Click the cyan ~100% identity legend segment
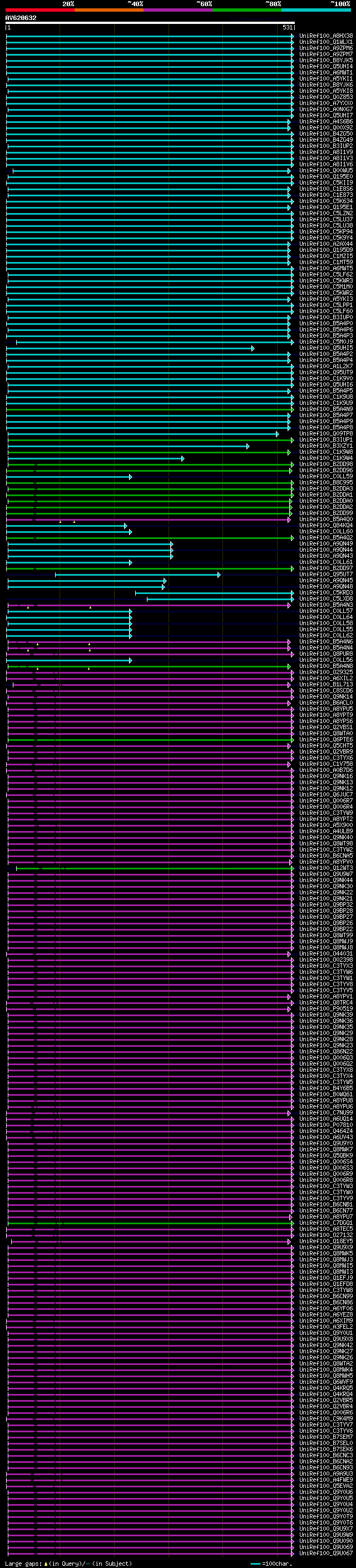 pos(316,10)
